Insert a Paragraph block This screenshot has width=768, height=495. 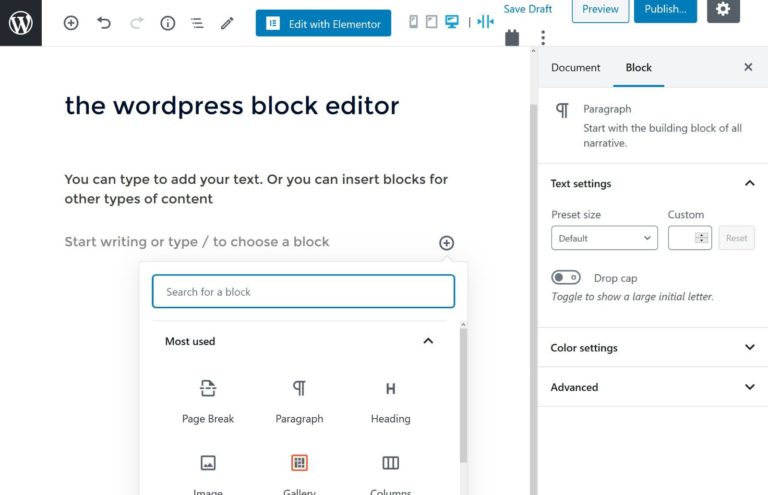(299, 401)
